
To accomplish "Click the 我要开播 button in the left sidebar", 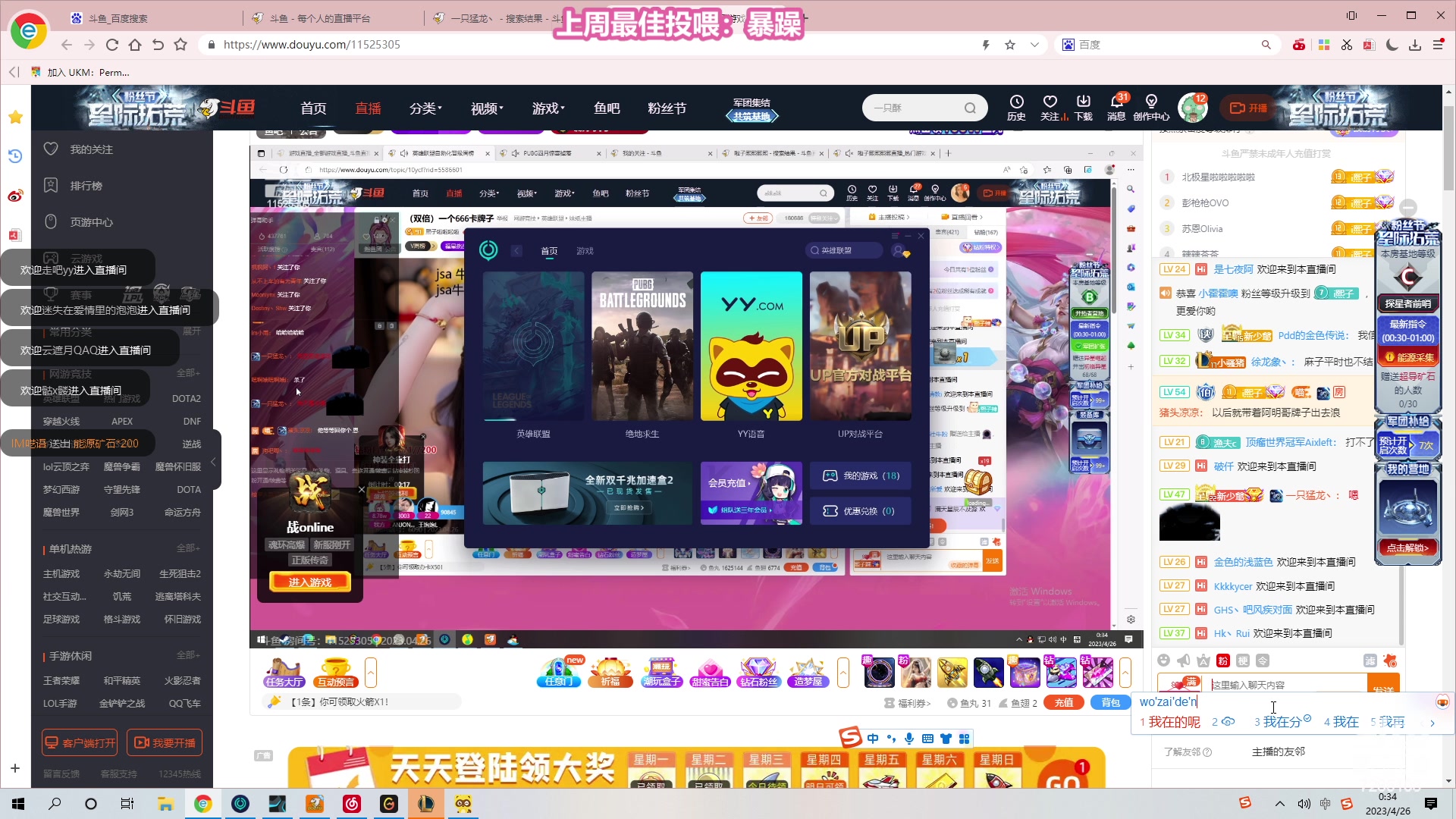I will pyautogui.click(x=165, y=742).
